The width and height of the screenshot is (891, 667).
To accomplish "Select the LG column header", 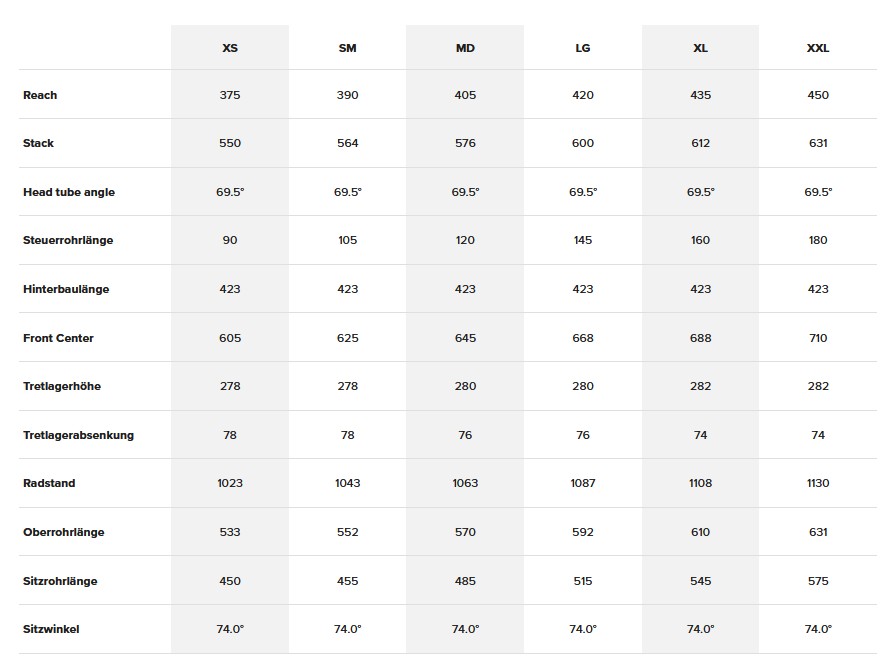I will 583,48.
